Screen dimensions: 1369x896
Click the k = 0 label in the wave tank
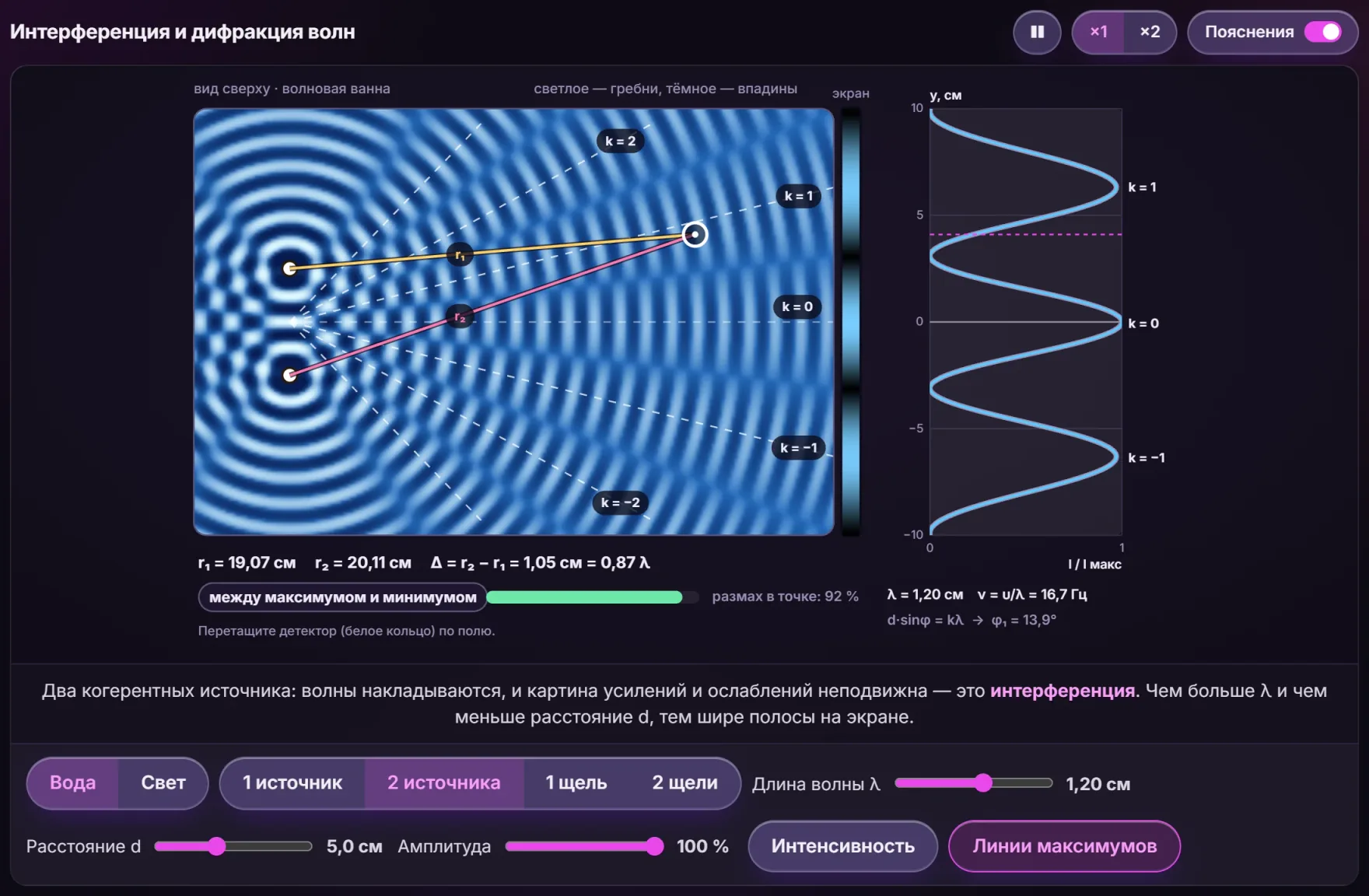pos(797,306)
